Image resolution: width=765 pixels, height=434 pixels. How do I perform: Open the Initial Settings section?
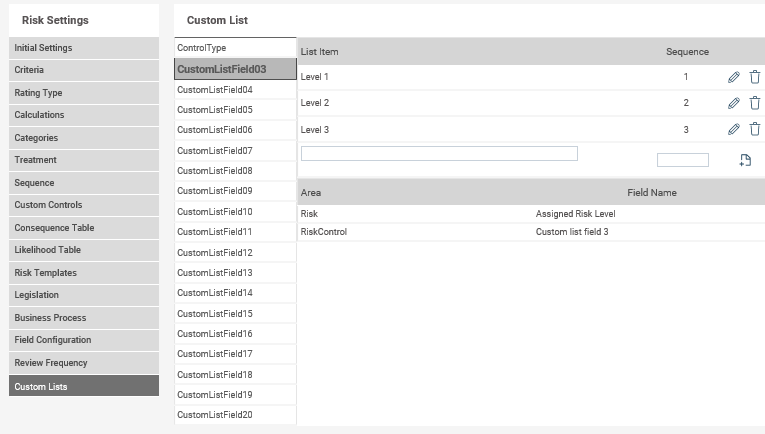point(84,48)
